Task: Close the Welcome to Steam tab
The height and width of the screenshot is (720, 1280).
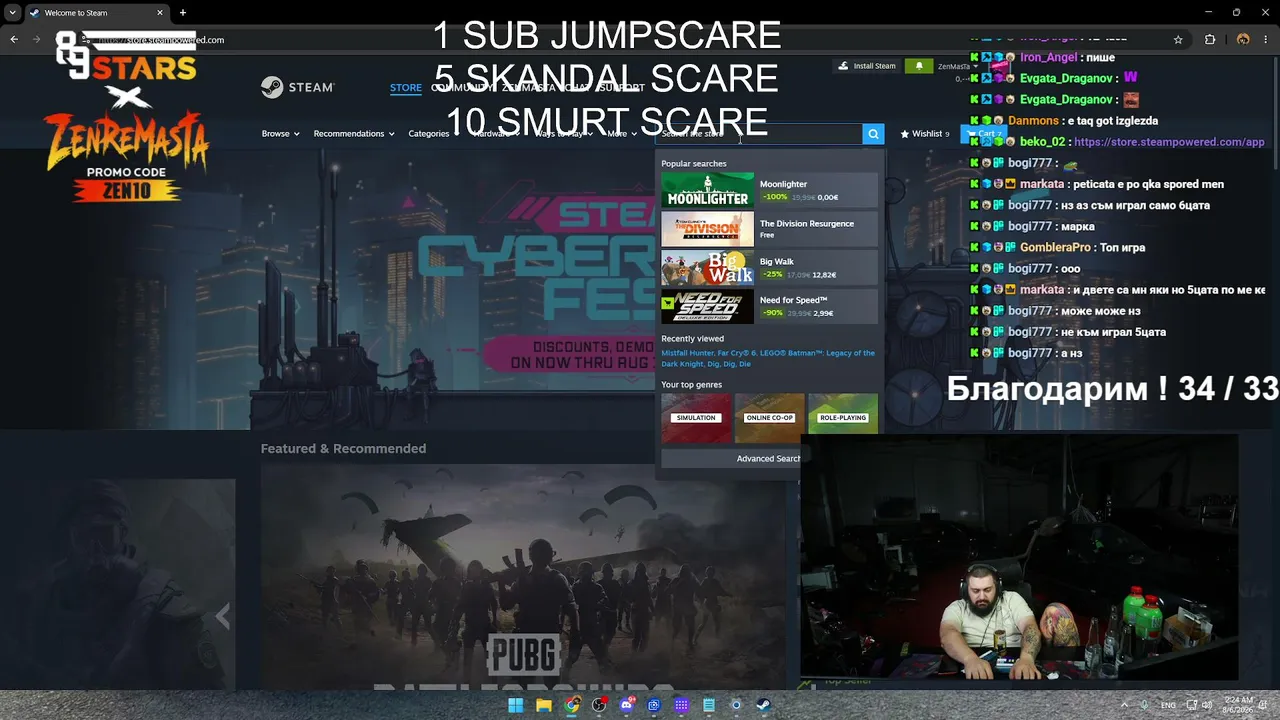Action: click(x=160, y=13)
